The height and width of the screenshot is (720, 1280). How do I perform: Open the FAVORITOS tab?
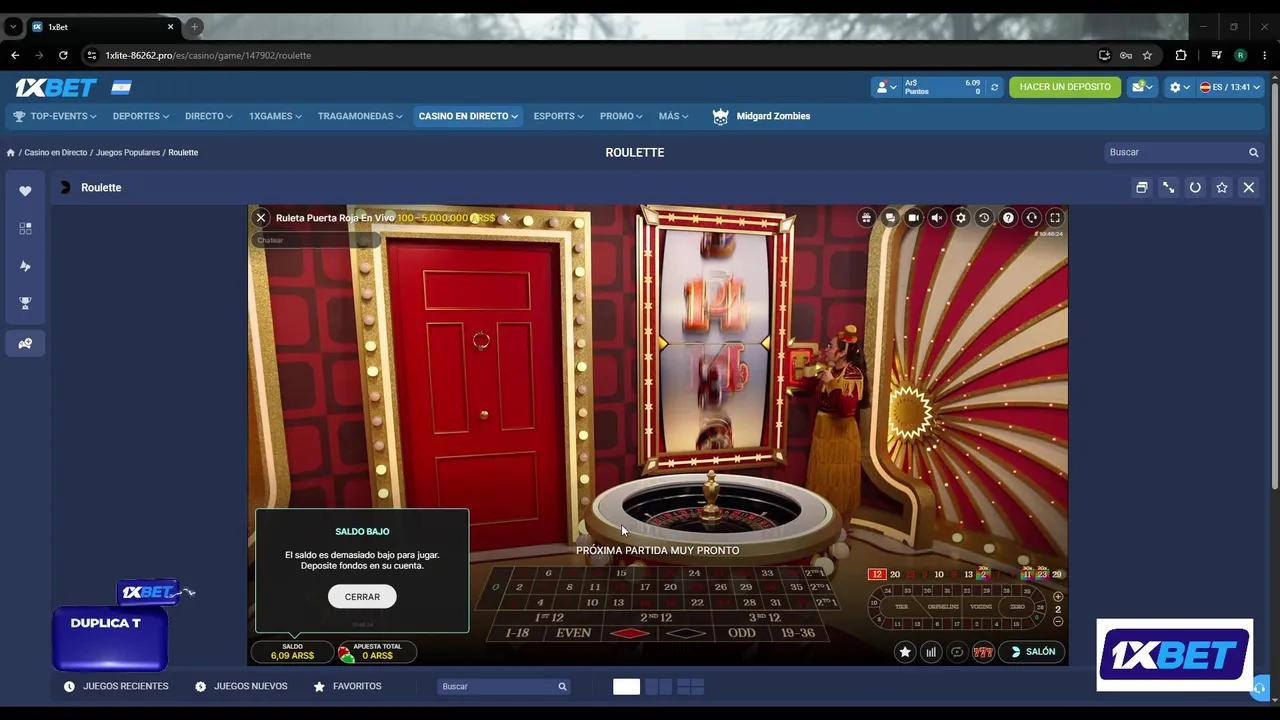tap(347, 687)
